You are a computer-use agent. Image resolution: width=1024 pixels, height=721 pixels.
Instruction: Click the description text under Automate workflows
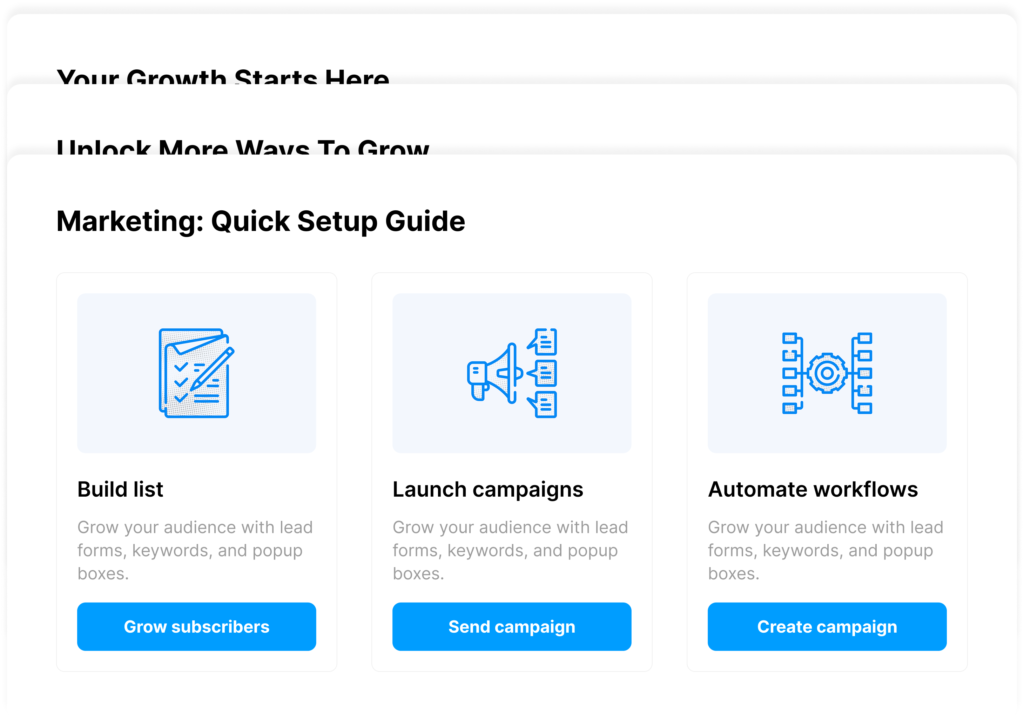825,550
